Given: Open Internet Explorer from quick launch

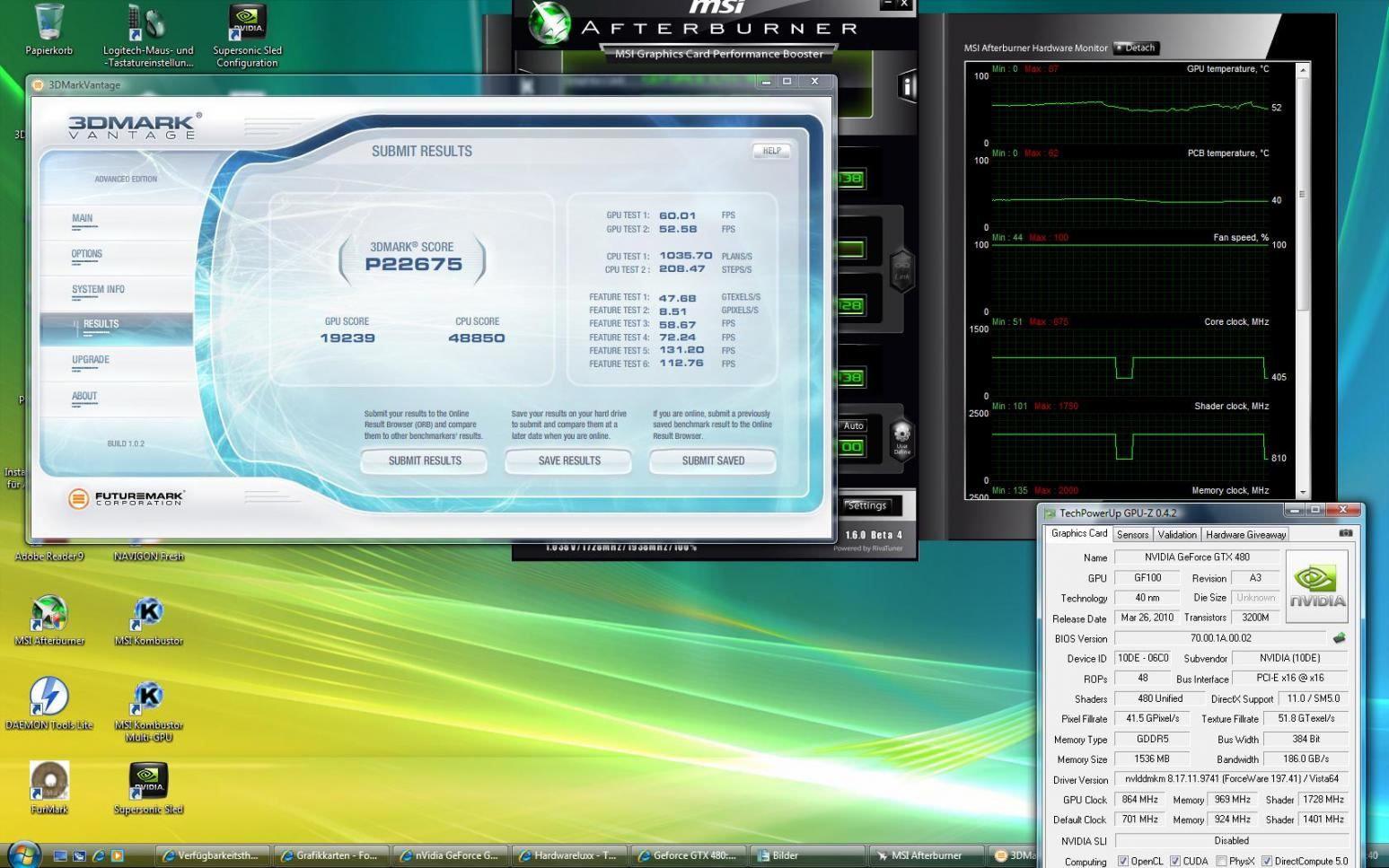Looking at the screenshot, I should [x=98, y=855].
